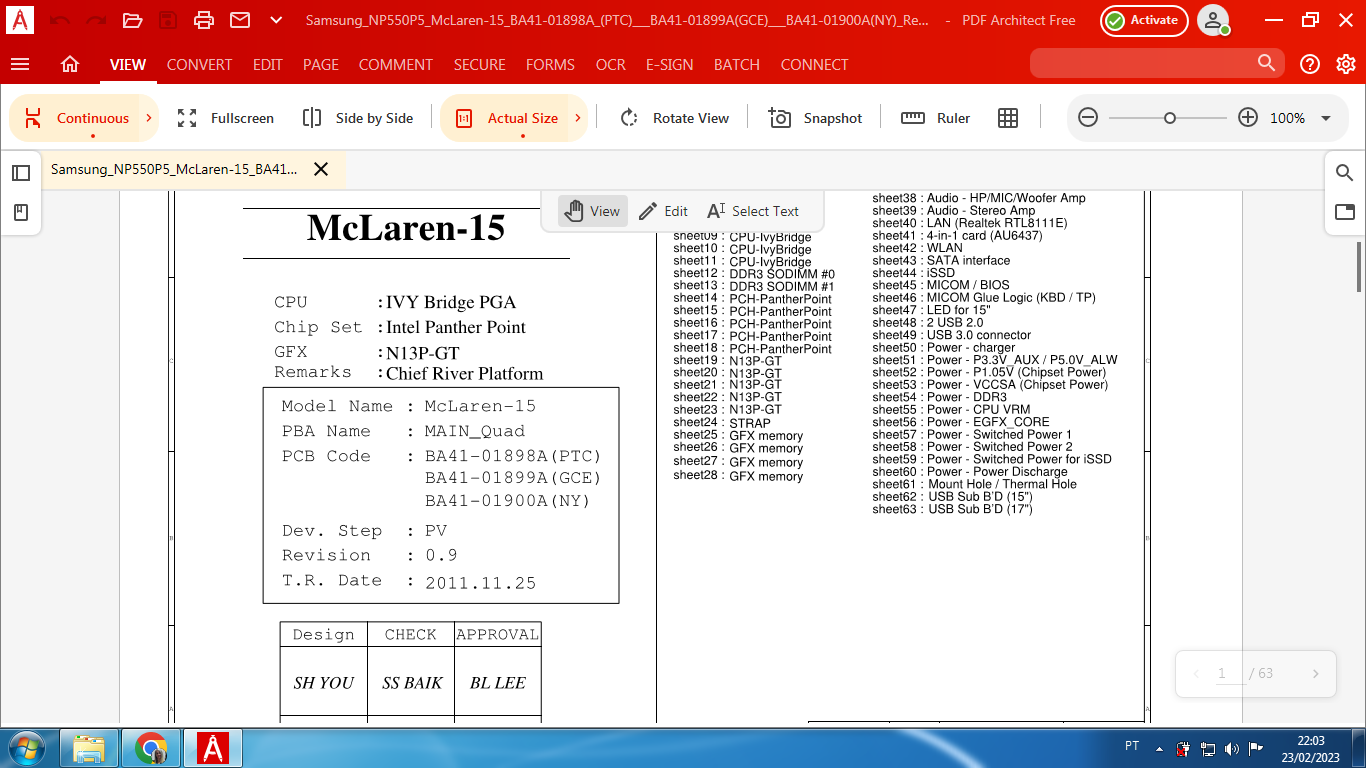Click the Activate button
Image resolution: width=1366 pixels, height=768 pixels.
click(1144, 20)
